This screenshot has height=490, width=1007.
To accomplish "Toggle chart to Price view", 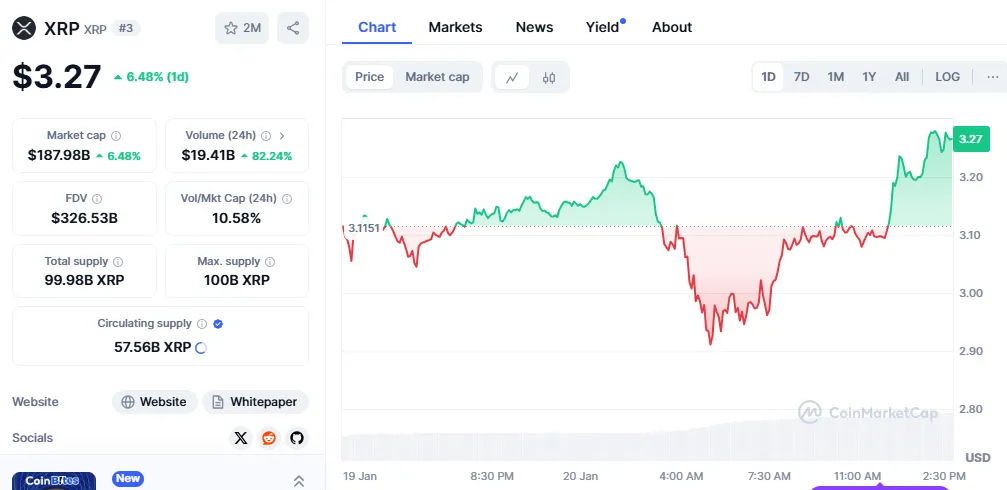I will click(369, 77).
